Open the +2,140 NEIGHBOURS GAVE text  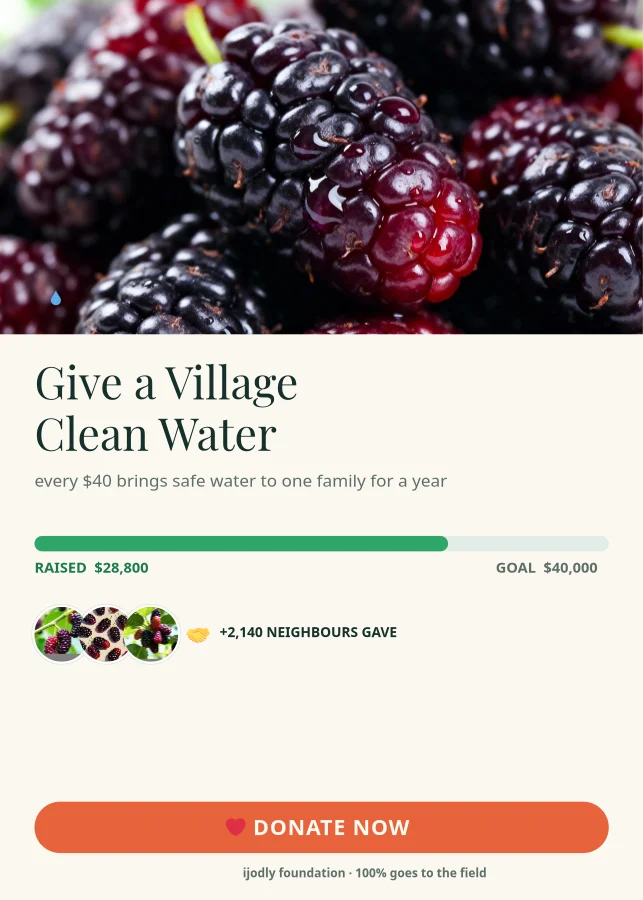(308, 633)
